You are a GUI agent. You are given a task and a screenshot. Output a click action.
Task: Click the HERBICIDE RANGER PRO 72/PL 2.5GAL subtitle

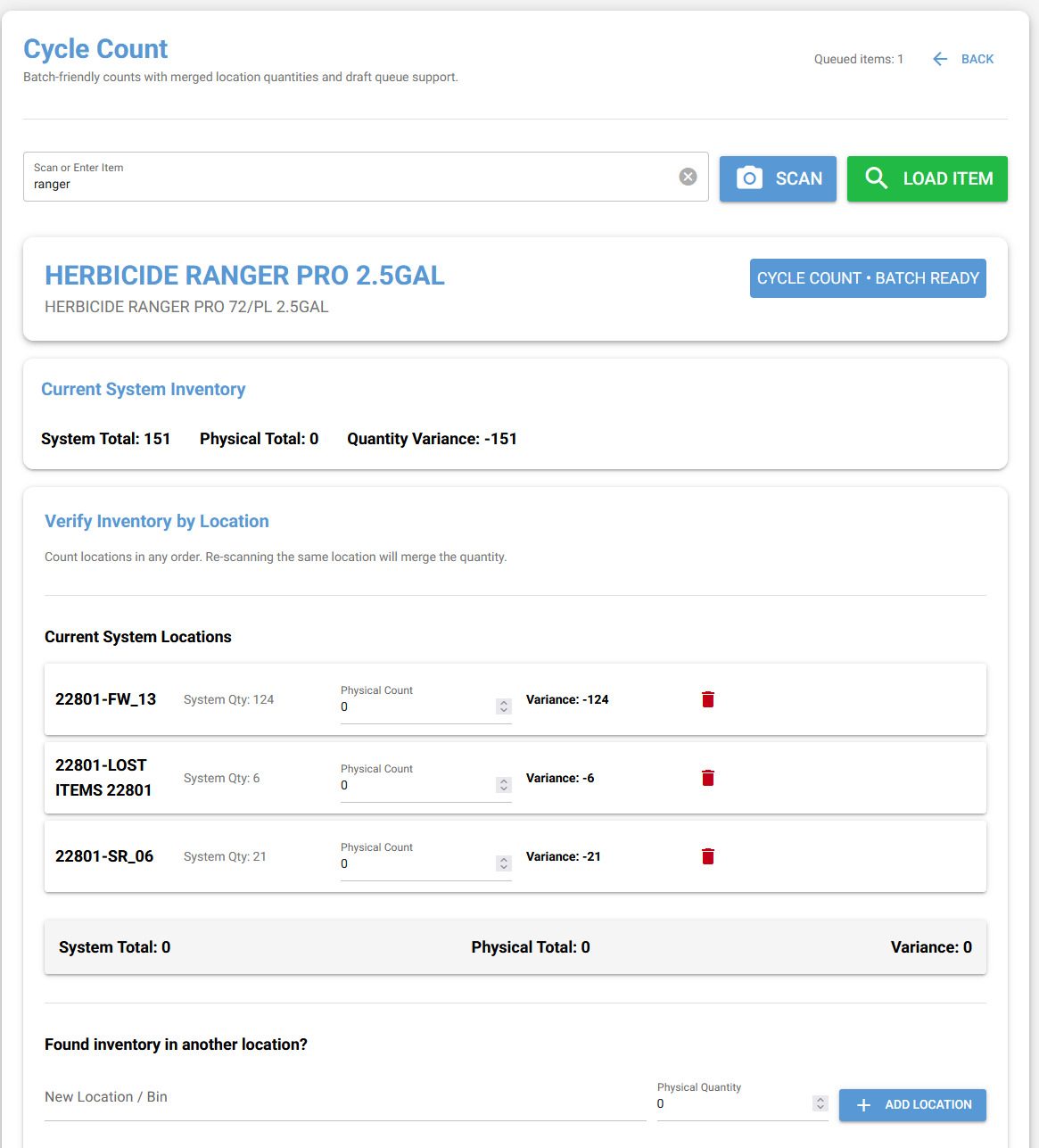pos(186,307)
